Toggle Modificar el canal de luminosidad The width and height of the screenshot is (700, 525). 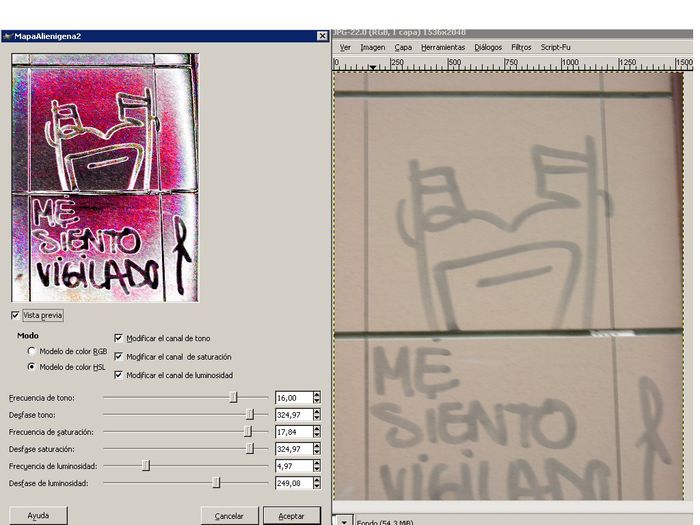tap(118, 375)
